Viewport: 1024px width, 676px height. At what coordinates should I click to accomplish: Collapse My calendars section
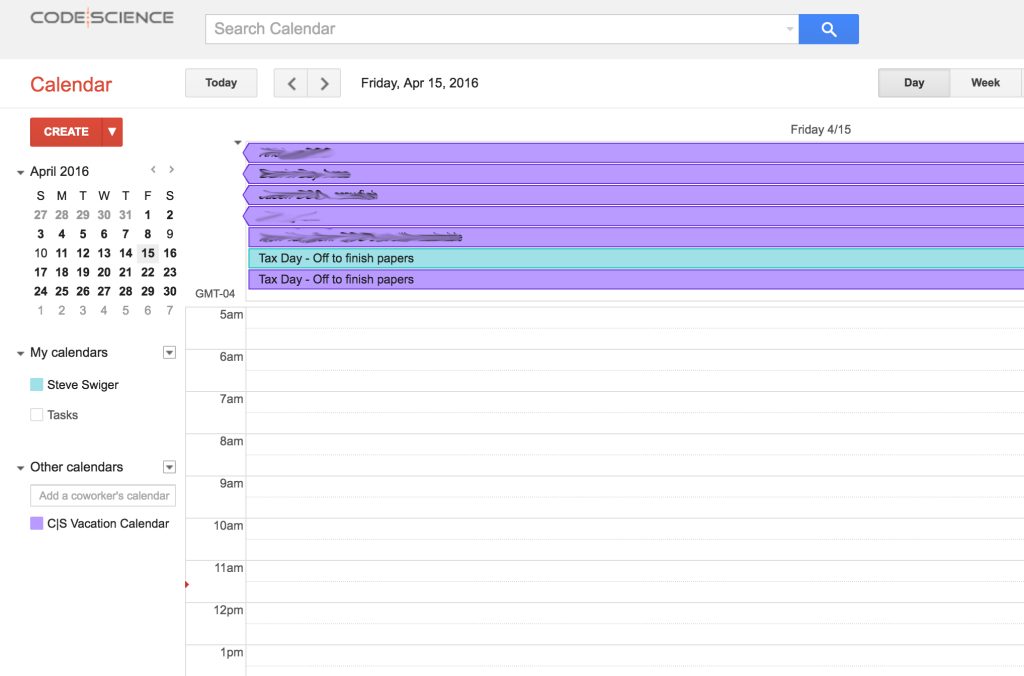[20, 353]
